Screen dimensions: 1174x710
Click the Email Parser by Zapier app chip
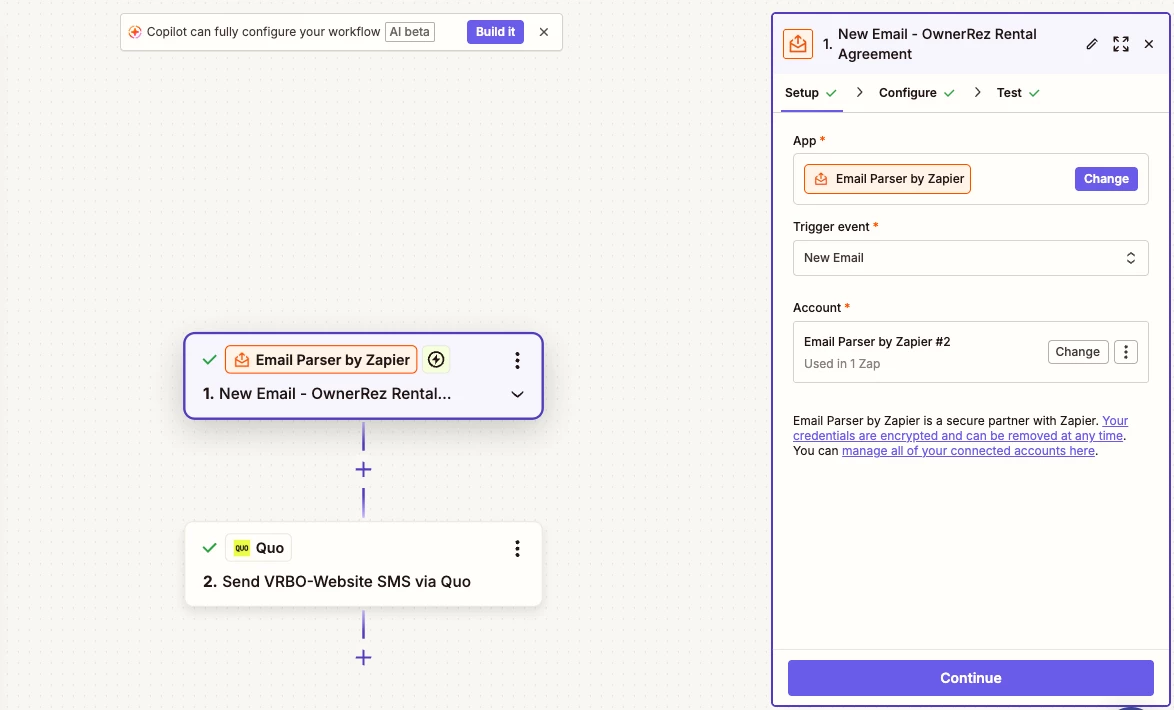[x=887, y=179]
